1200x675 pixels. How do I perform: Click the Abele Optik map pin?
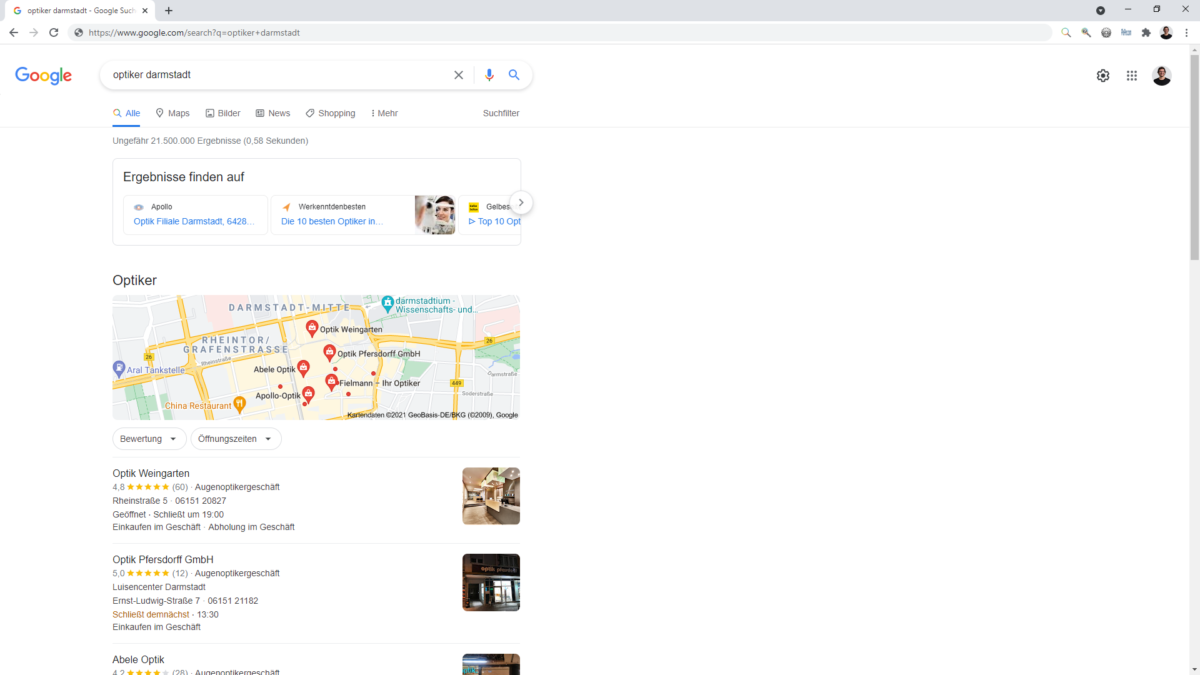pyautogui.click(x=304, y=369)
